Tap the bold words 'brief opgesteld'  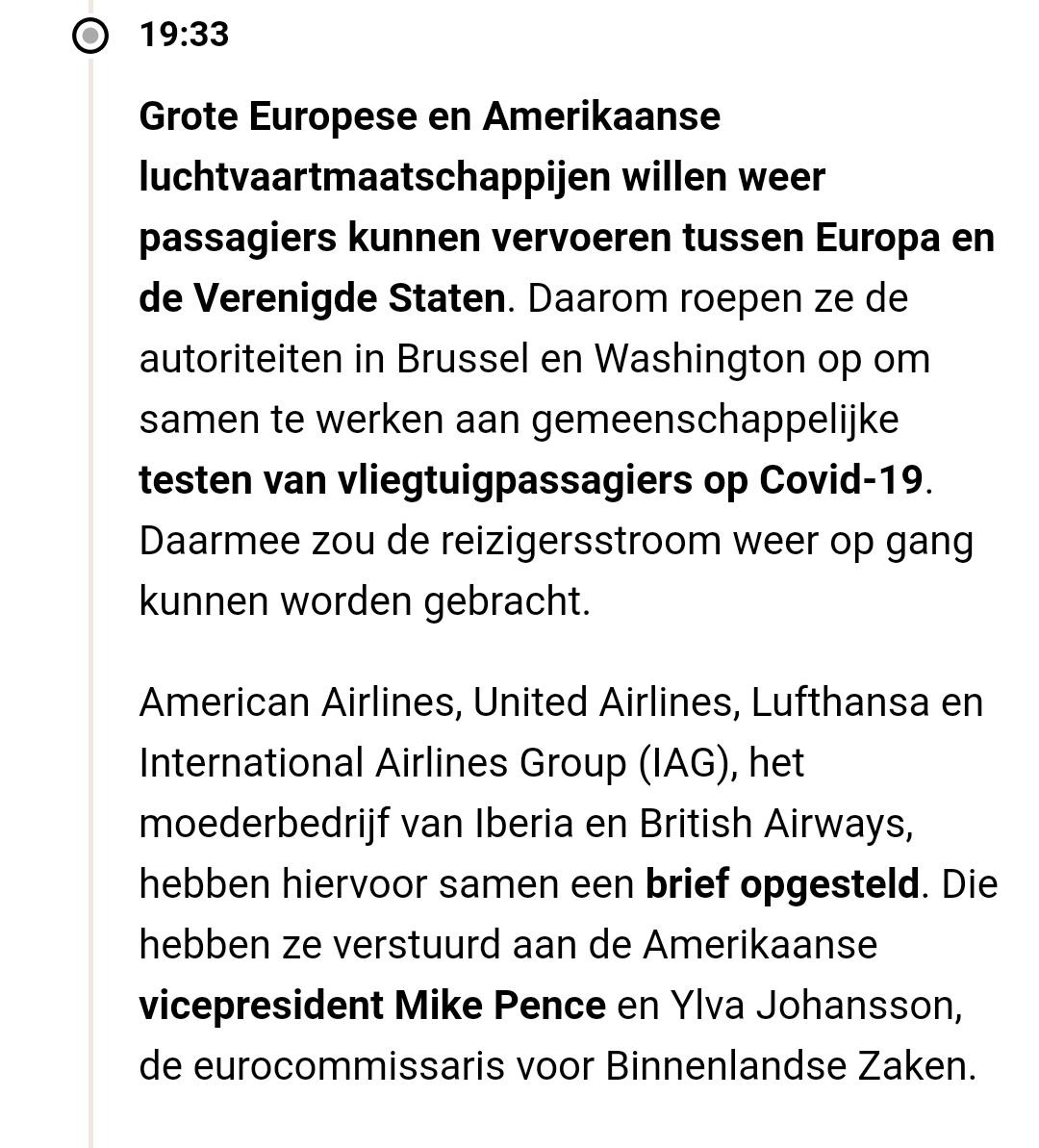pos(782,883)
